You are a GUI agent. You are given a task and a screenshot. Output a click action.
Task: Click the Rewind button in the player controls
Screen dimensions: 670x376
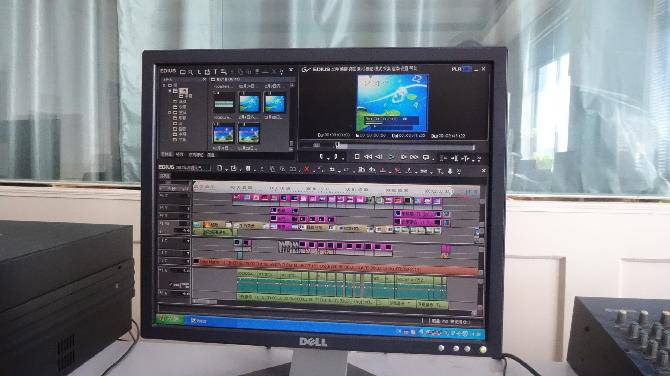(367, 157)
